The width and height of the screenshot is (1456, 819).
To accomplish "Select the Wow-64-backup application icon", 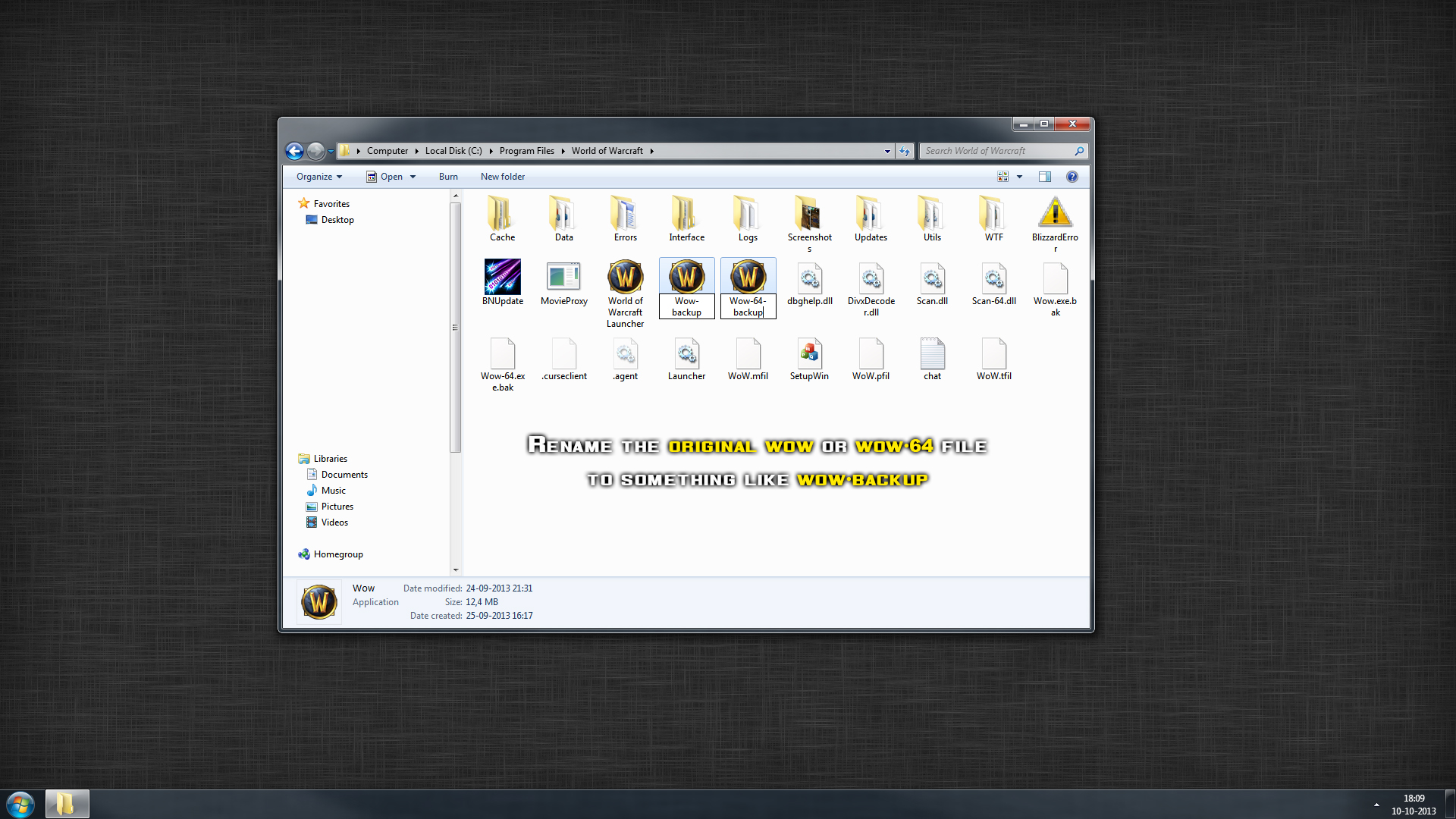I will [x=748, y=277].
